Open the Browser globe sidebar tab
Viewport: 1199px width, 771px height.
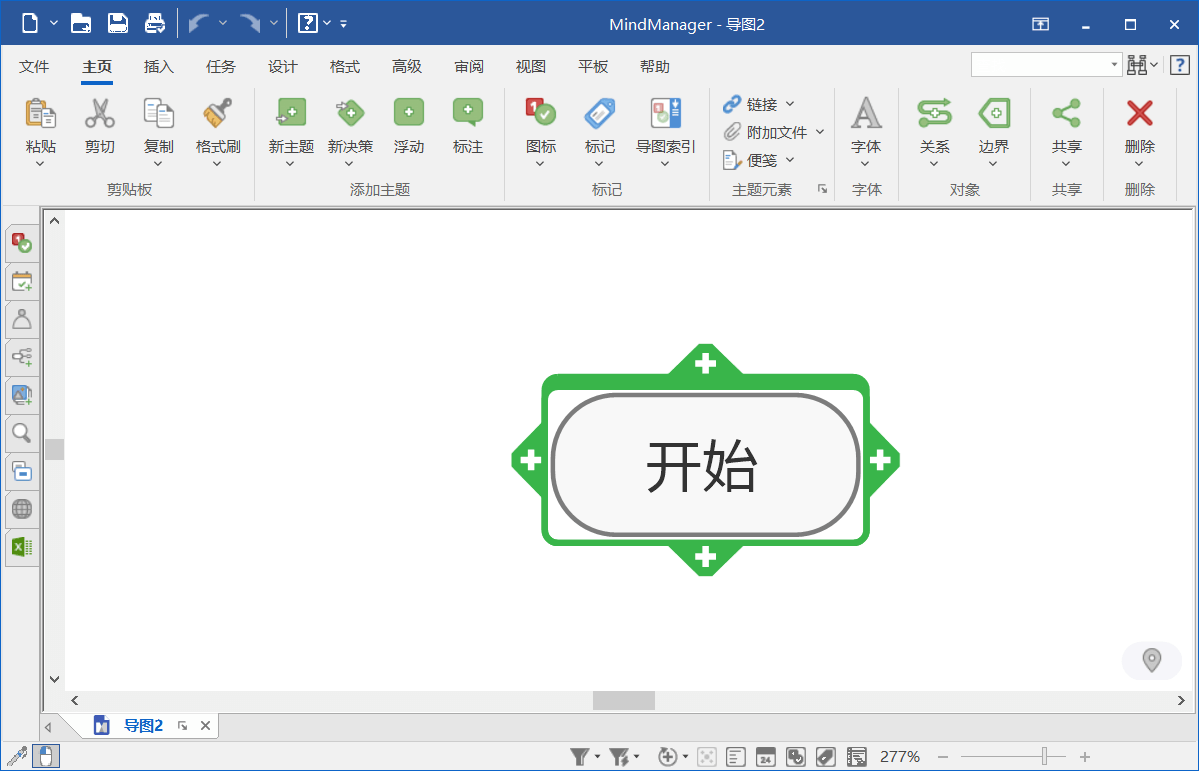point(21,509)
